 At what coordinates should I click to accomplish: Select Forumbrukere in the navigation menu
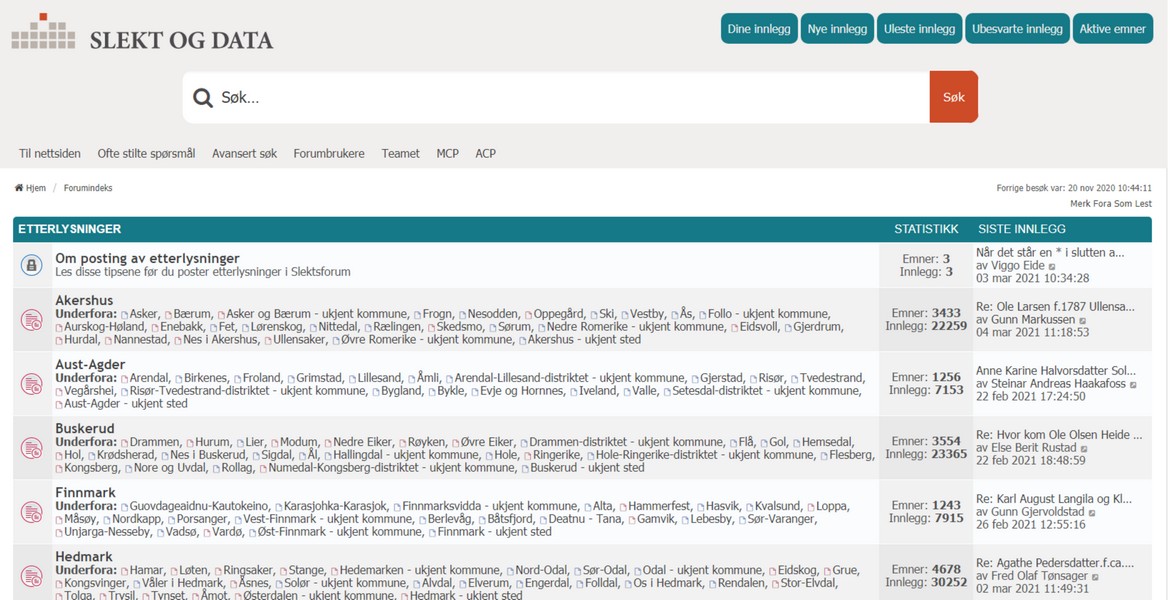[x=328, y=154]
